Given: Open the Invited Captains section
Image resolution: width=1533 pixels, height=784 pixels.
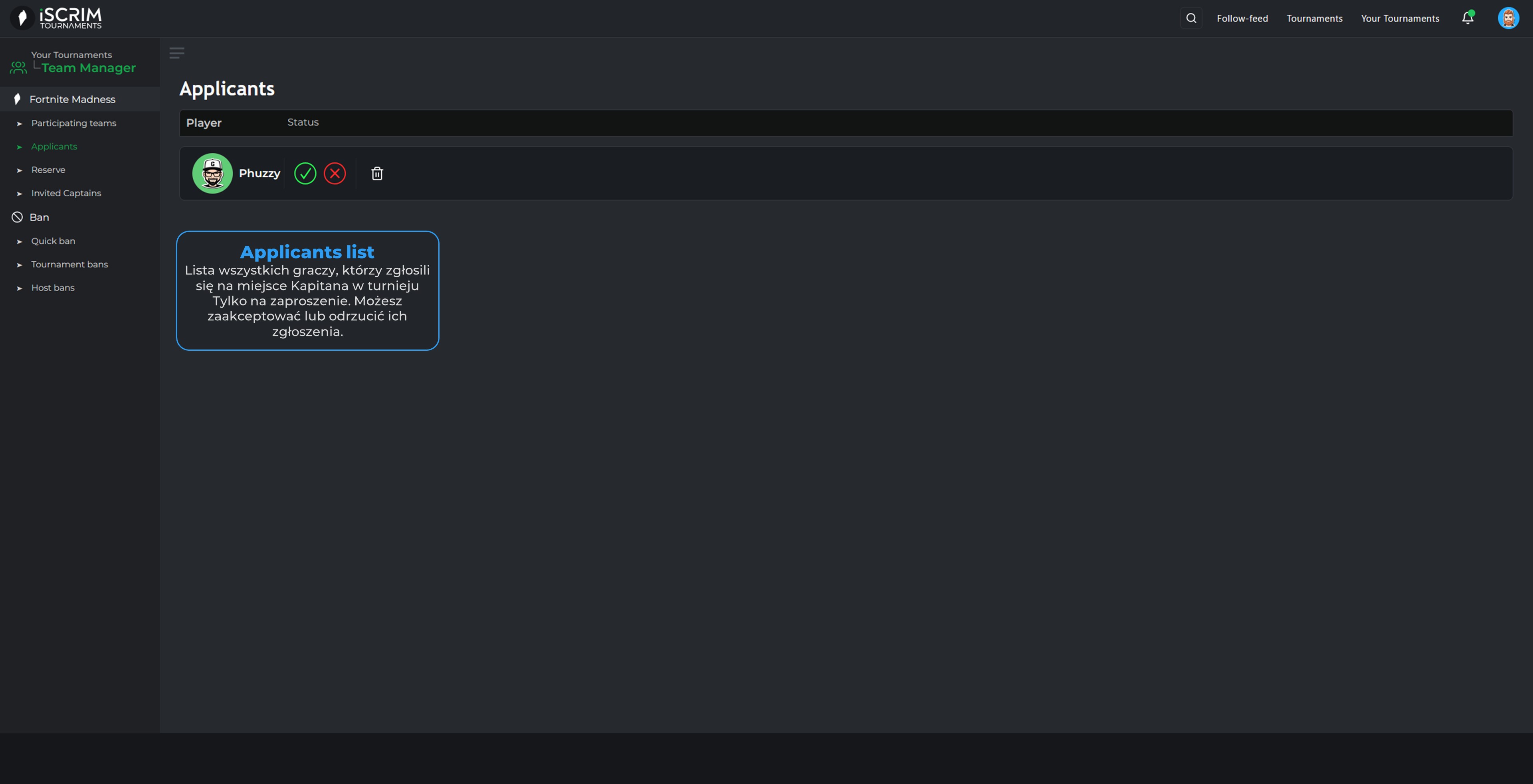Looking at the screenshot, I should coord(66,194).
